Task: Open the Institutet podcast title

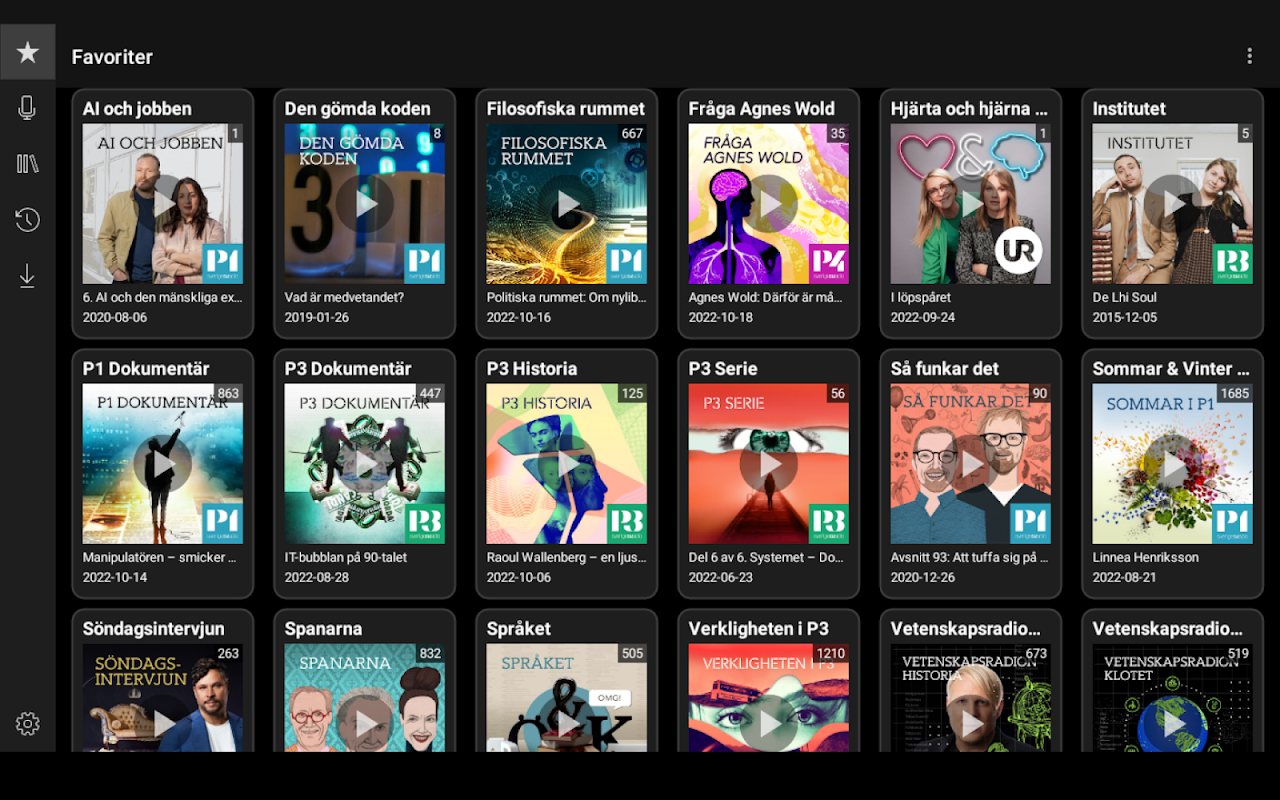Action: pyautogui.click(x=1129, y=109)
